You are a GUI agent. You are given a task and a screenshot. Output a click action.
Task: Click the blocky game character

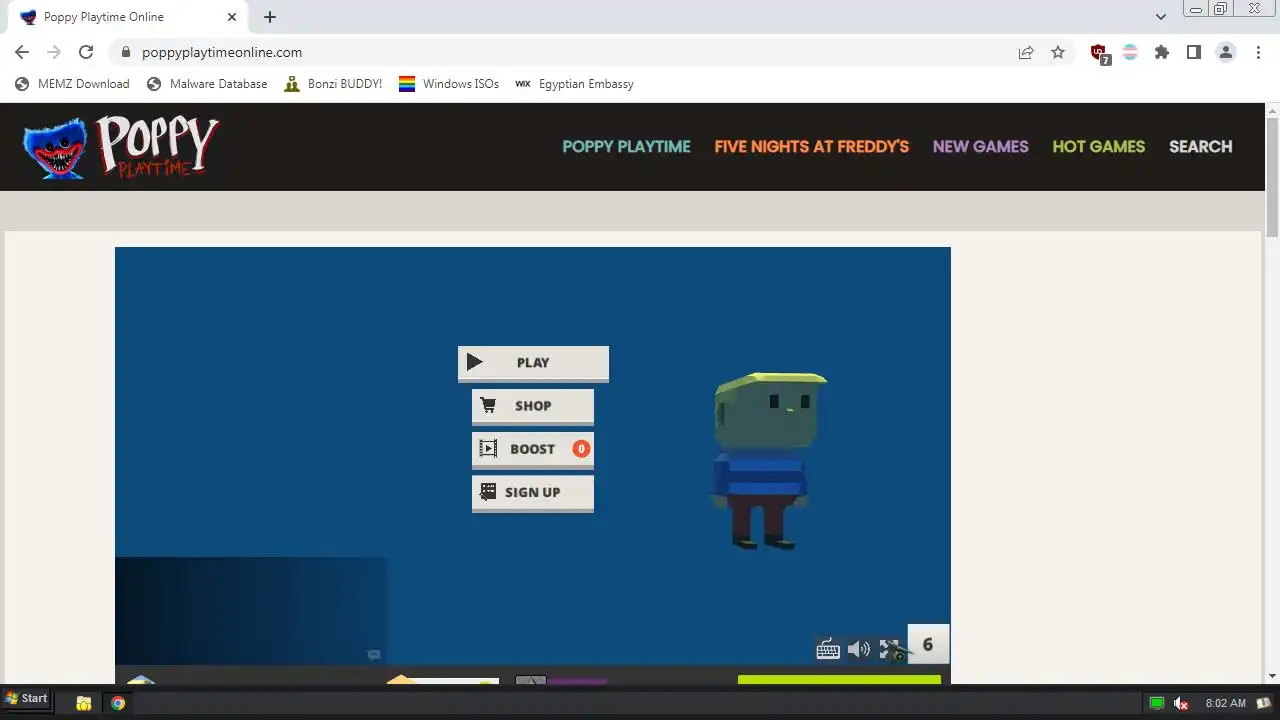768,460
